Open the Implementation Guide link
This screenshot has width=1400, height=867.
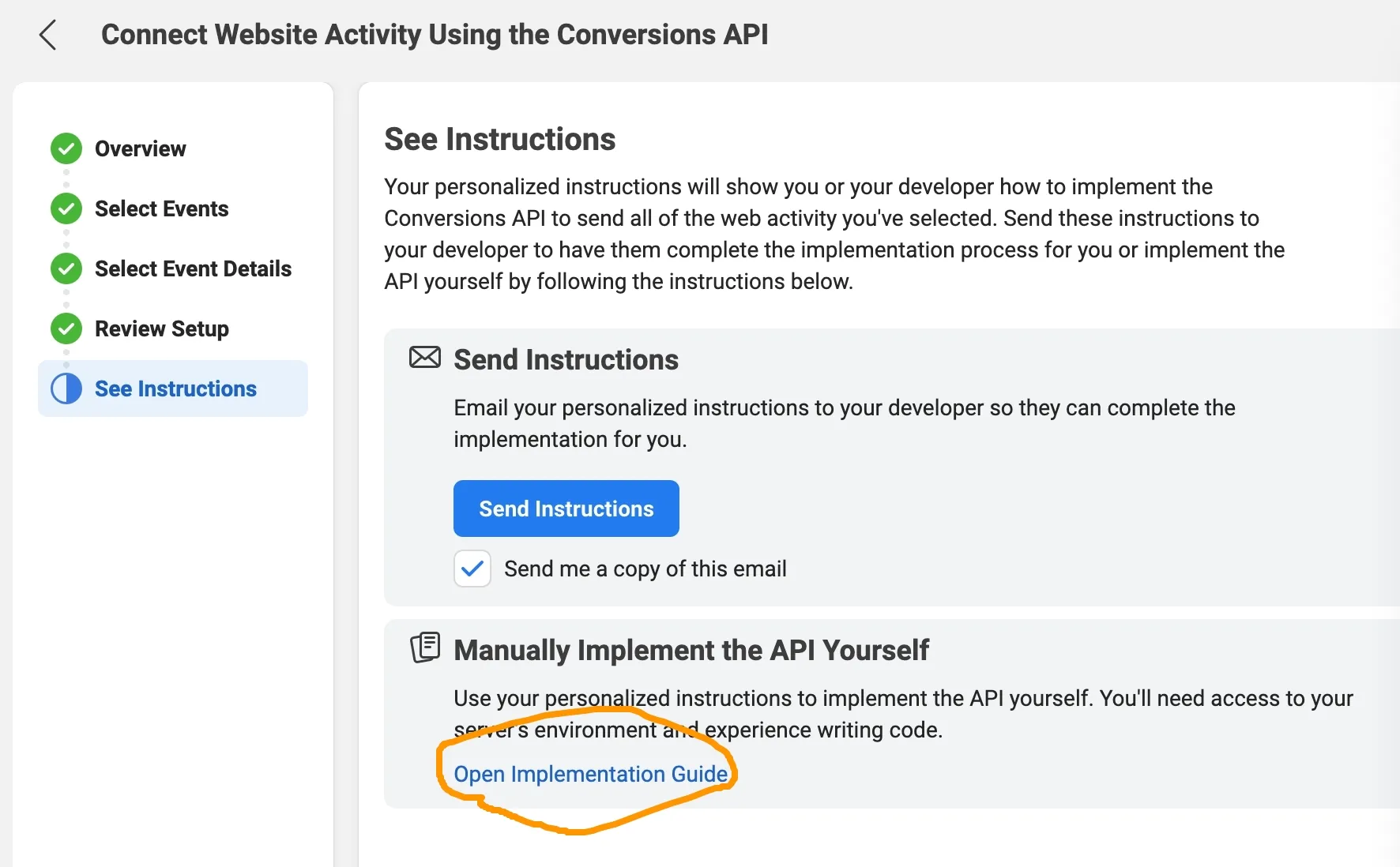[591, 774]
